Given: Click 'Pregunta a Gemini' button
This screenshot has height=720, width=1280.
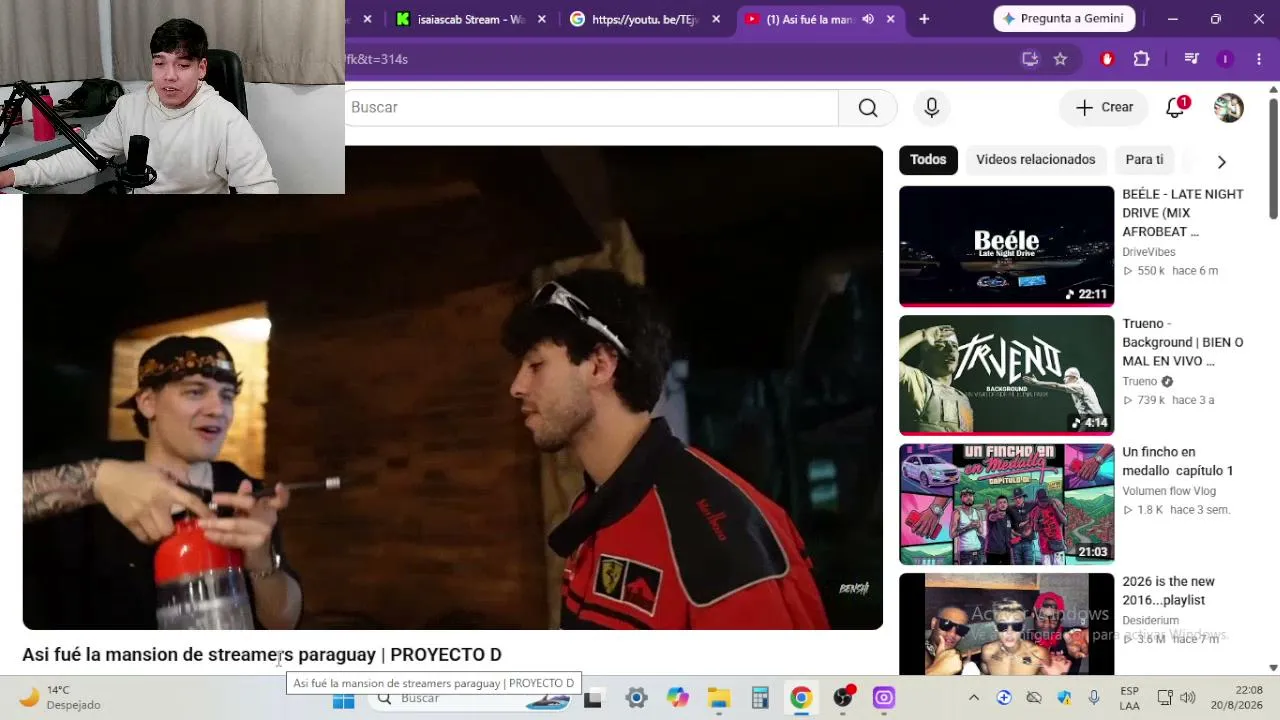Looking at the screenshot, I should [1064, 19].
